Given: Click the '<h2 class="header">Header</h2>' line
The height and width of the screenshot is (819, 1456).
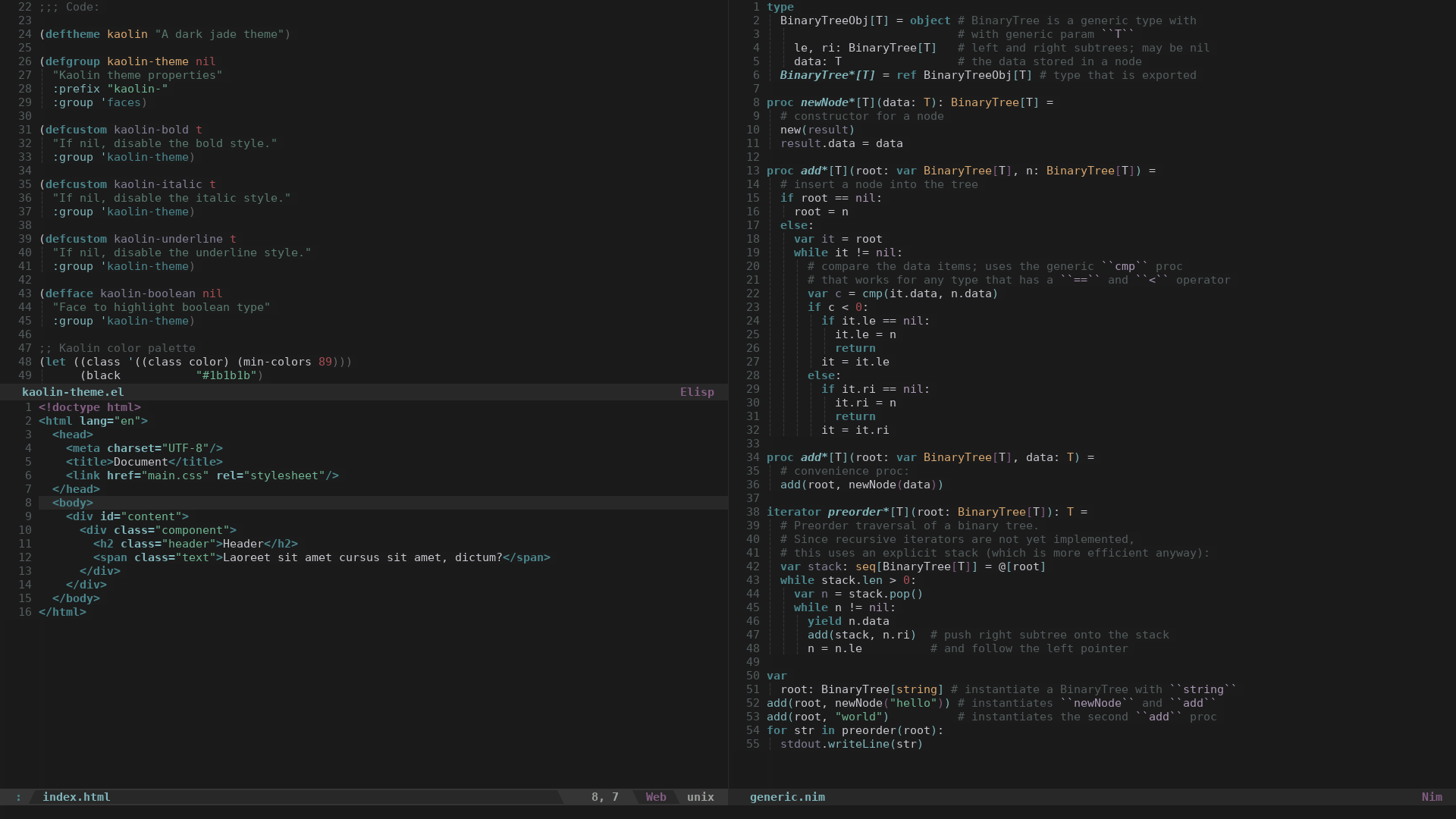Looking at the screenshot, I should (x=196, y=544).
